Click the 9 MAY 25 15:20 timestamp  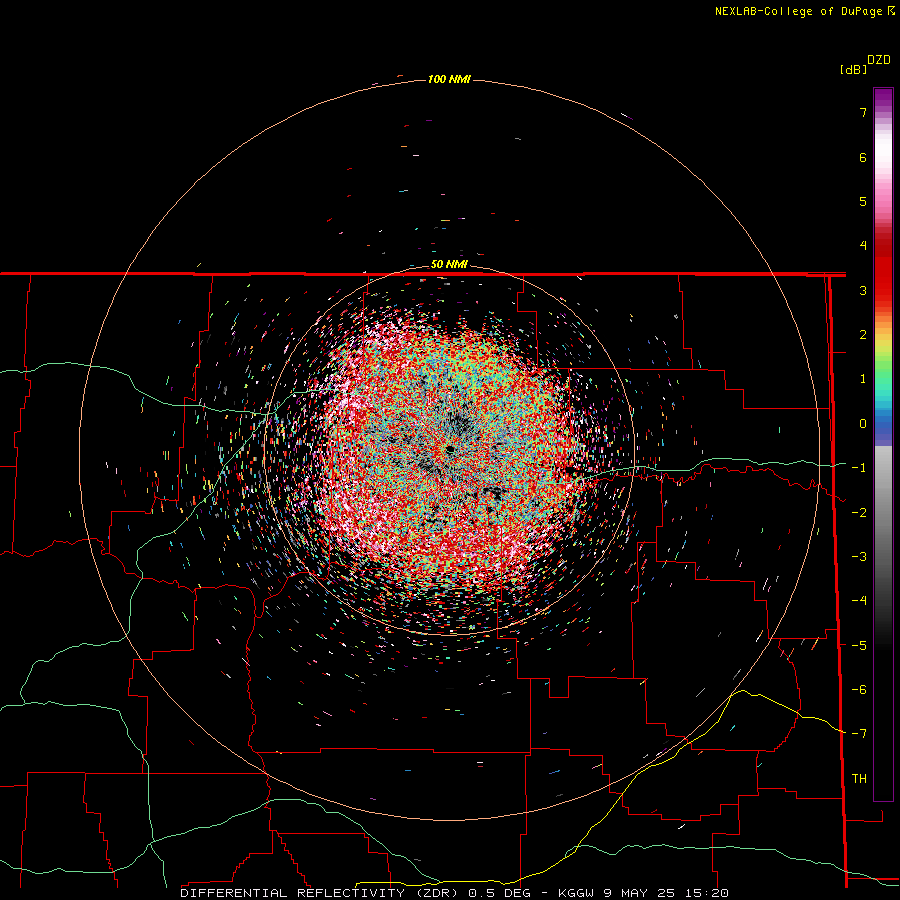[x=666, y=893]
